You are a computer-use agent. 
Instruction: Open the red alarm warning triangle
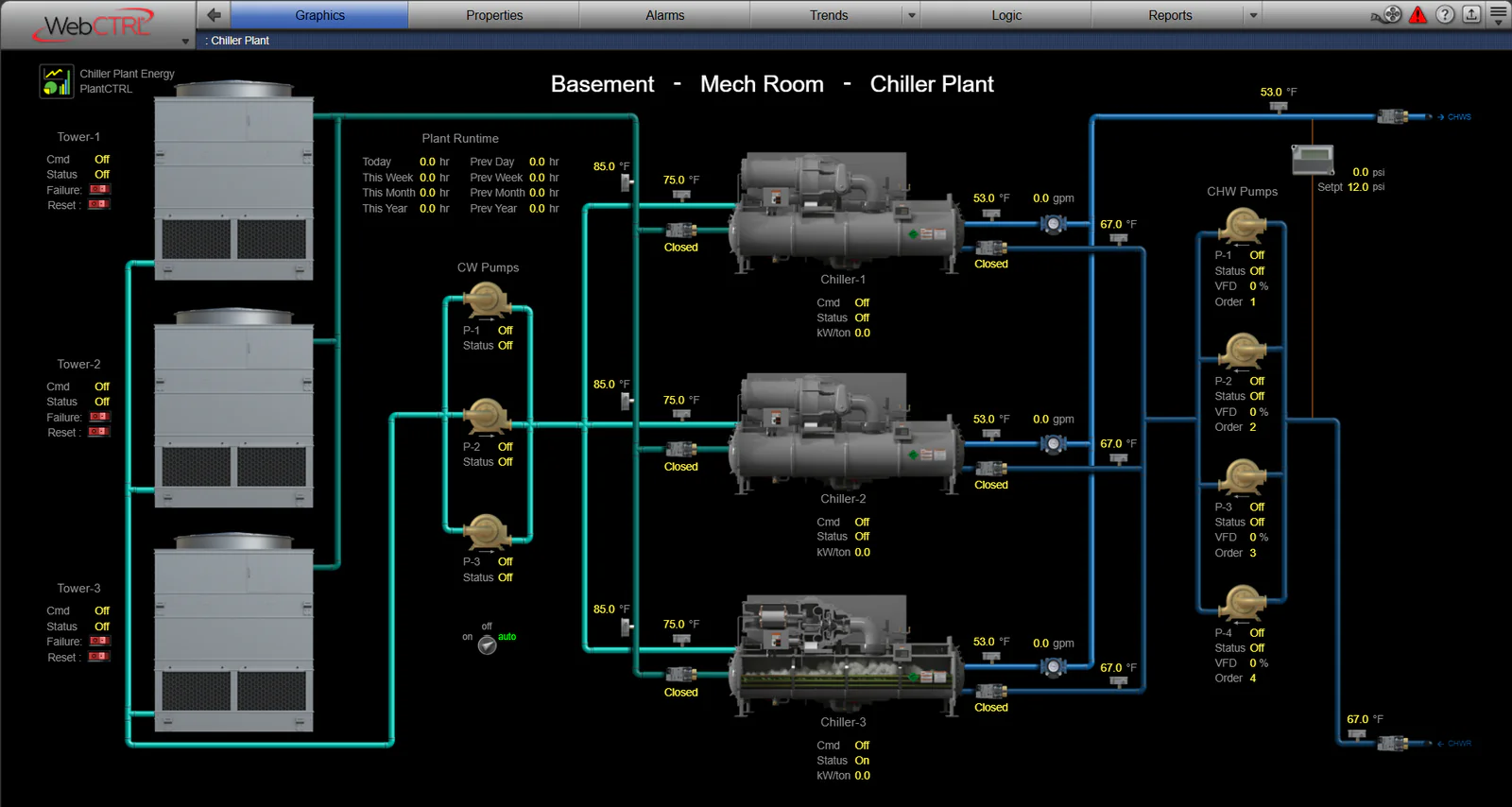(1418, 14)
